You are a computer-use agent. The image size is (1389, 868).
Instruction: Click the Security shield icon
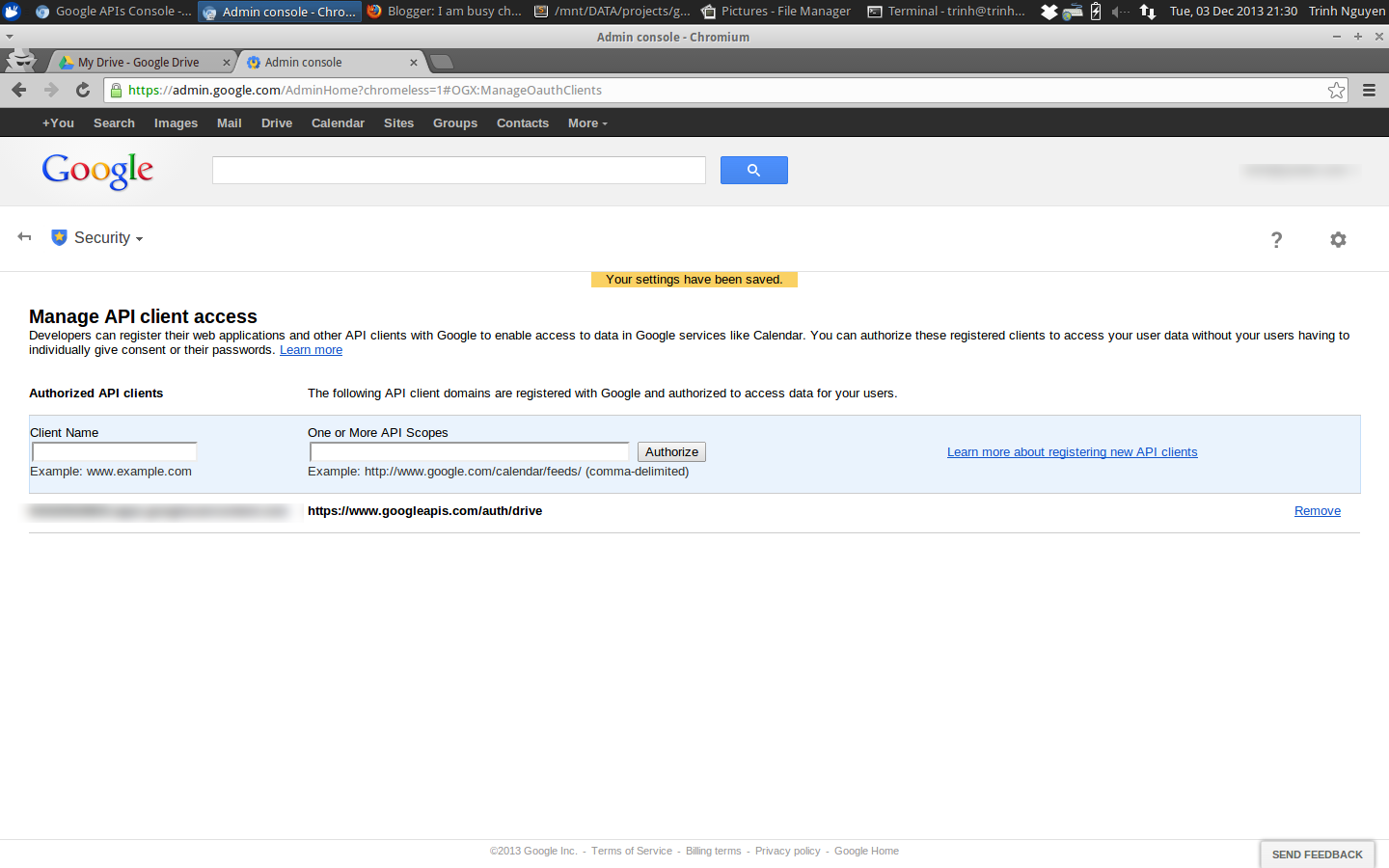[x=59, y=237]
